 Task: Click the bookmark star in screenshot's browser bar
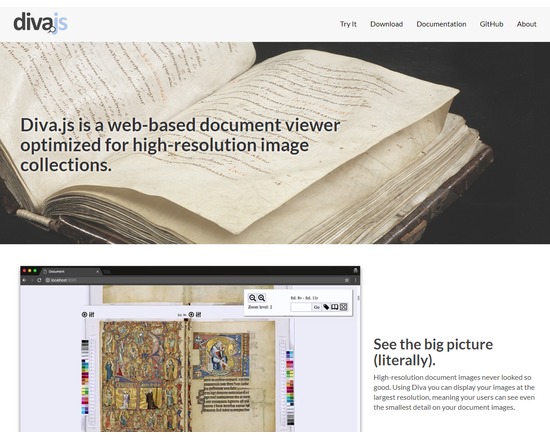(347, 280)
